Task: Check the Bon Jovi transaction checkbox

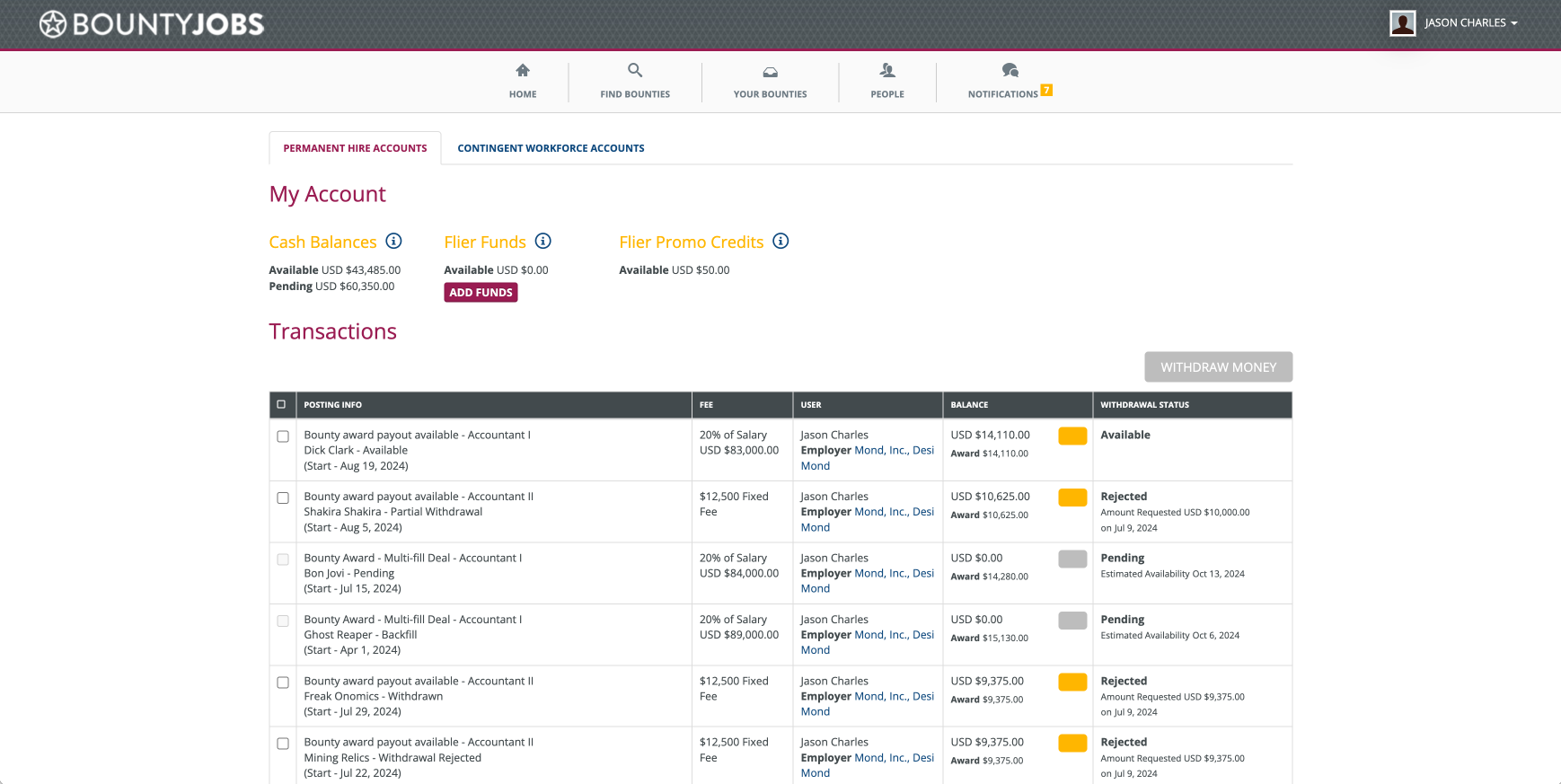Action: pos(283,559)
